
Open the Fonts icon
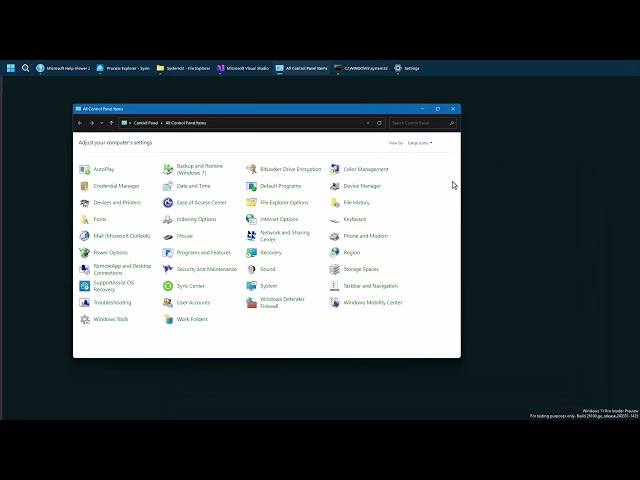coord(84,220)
